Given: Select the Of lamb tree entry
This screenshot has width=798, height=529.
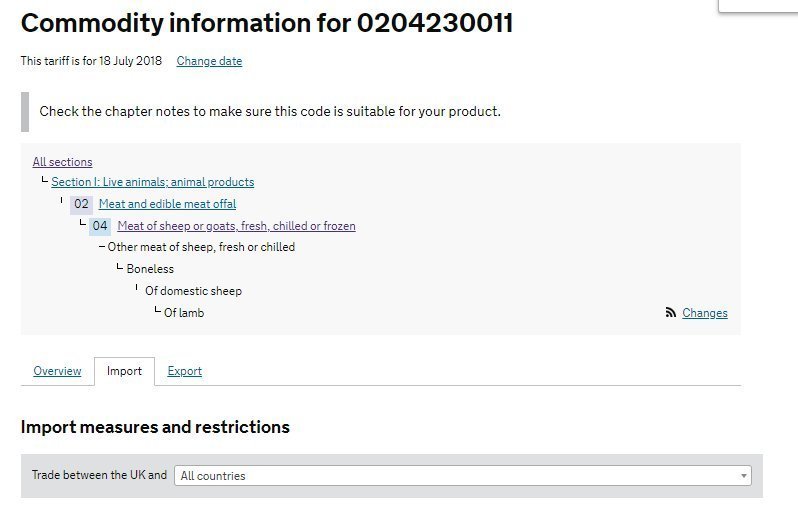Looking at the screenshot, I should [x=184, y=313].
